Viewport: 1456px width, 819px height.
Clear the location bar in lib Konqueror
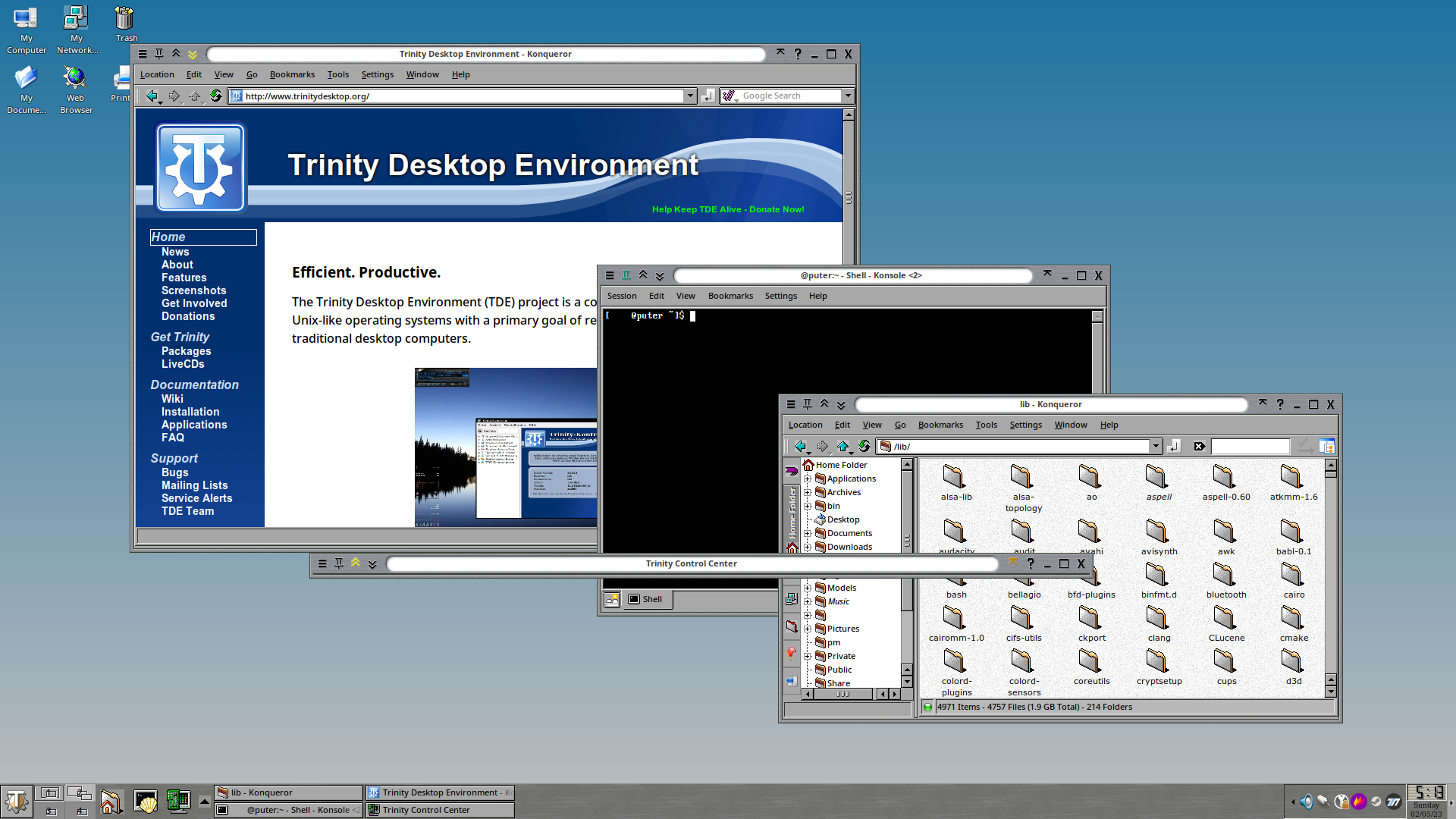pos(1199,446)
